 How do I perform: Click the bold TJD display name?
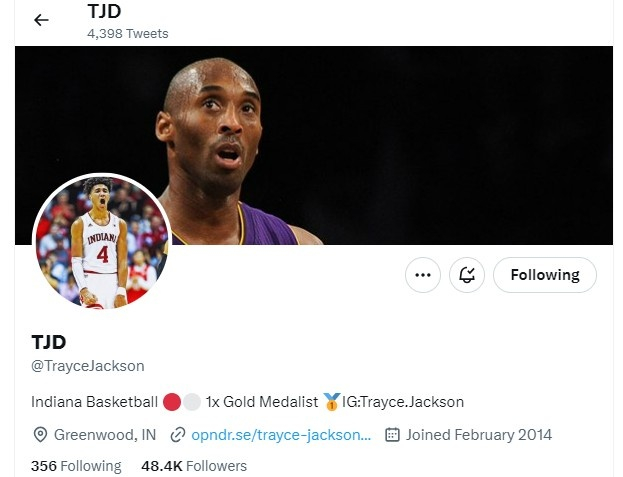click(x=48, y=342)
